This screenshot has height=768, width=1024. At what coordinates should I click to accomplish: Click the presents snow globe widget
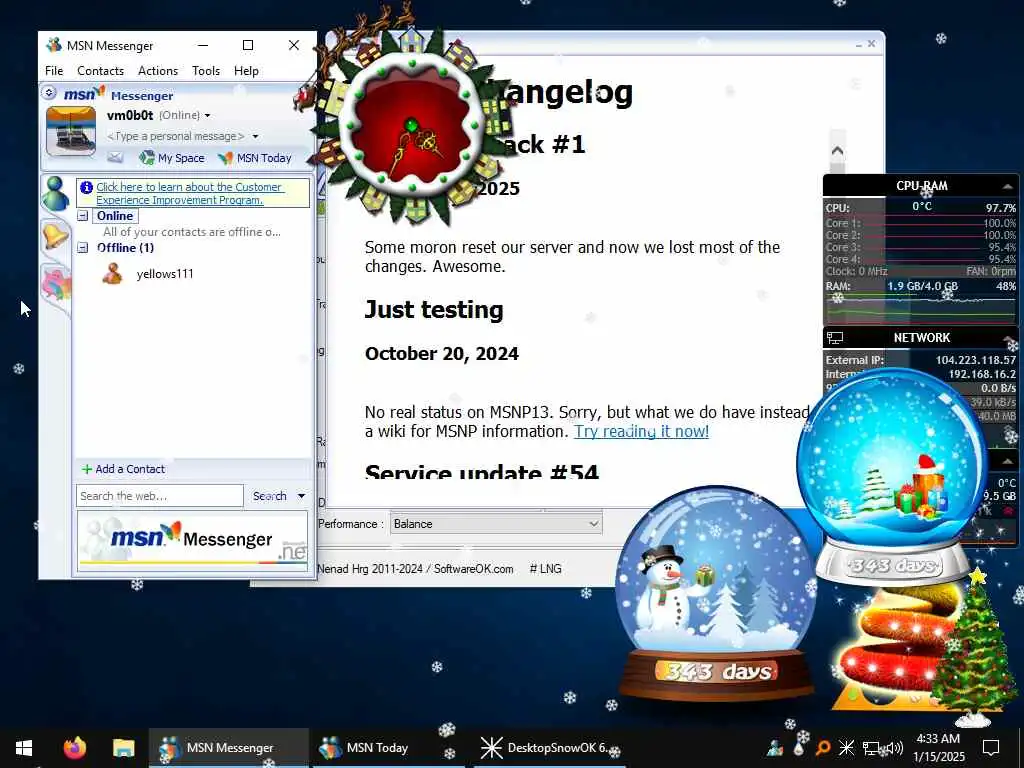point(893,477)
